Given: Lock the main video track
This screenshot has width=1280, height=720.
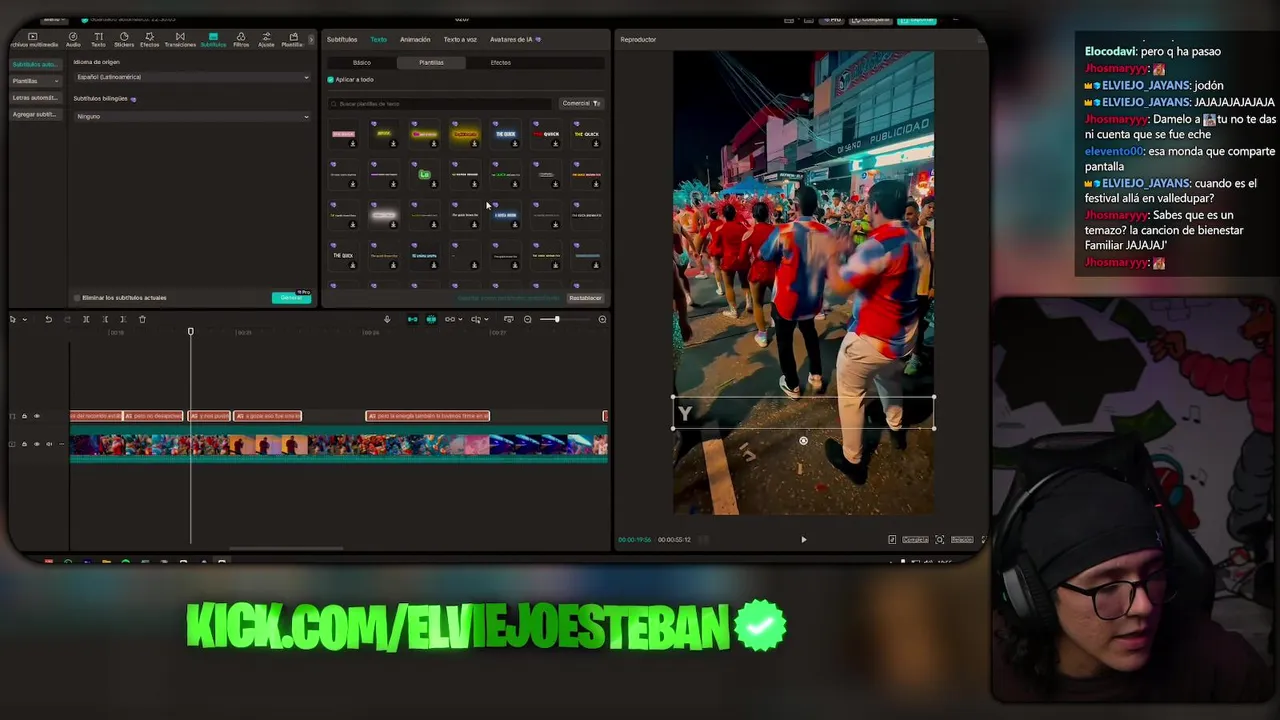Looking at the screenshot, I should (24, 444).
